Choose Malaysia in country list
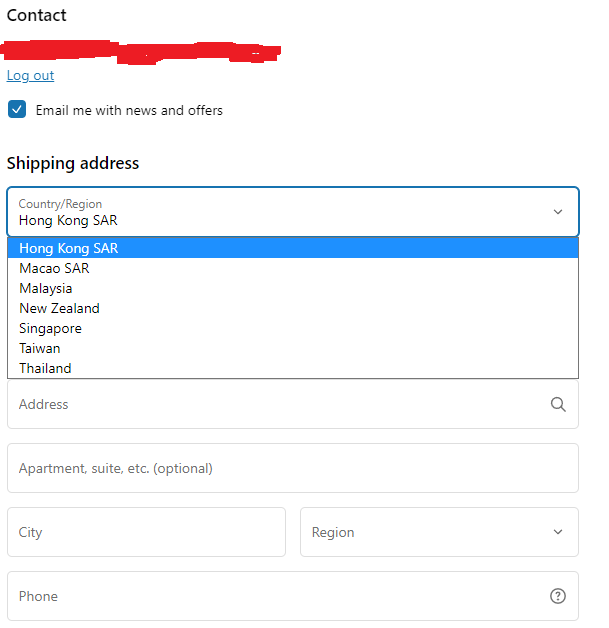The height and width of the screenshot is (628, 609). pos(293,288)
